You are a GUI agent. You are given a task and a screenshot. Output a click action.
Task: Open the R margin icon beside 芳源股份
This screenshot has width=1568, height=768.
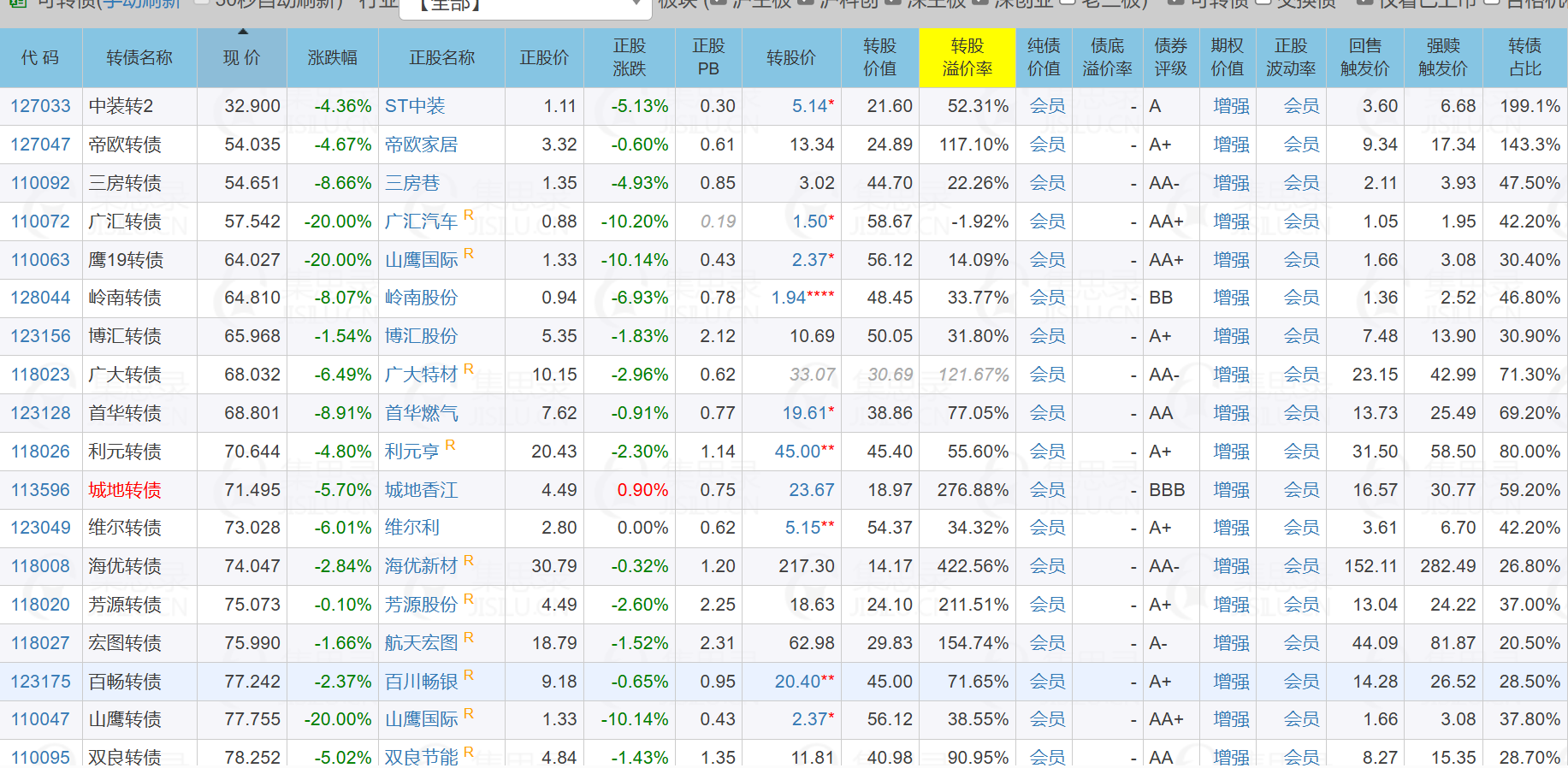point(469,599)
